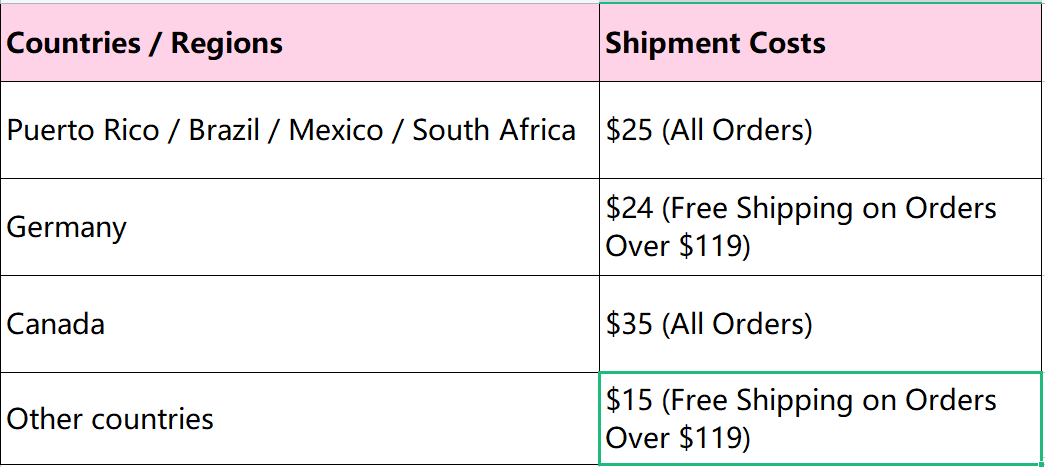Click the word Brazil in first row
Screen dimensions: 1045x467
[224, 130]
